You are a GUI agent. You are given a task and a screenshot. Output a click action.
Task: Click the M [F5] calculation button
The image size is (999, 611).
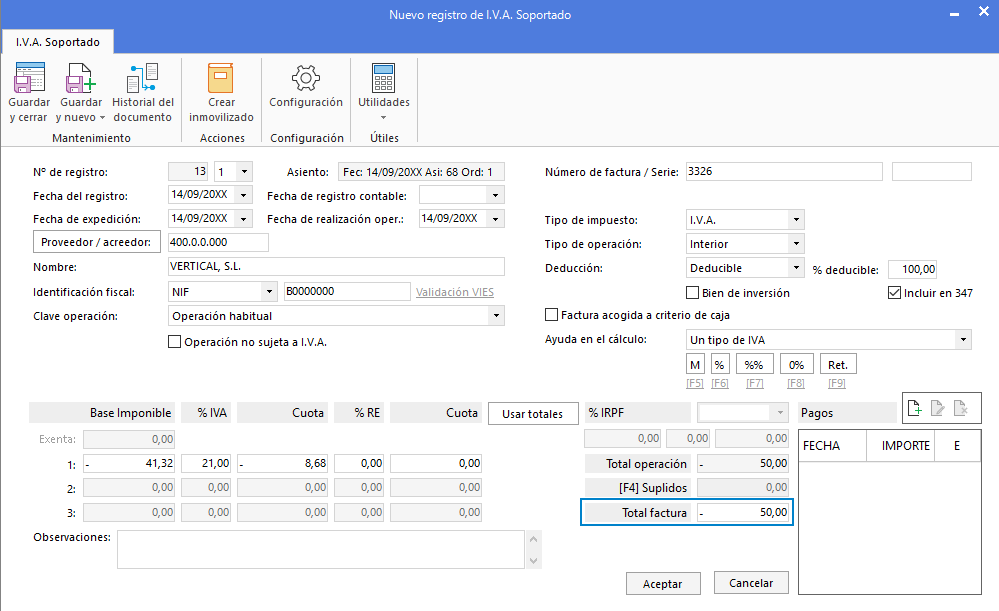point(695,364)
